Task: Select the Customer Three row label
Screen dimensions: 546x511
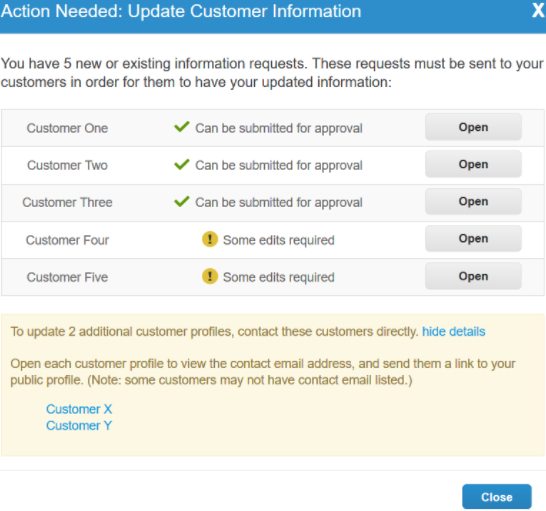Action: (67, 202)
